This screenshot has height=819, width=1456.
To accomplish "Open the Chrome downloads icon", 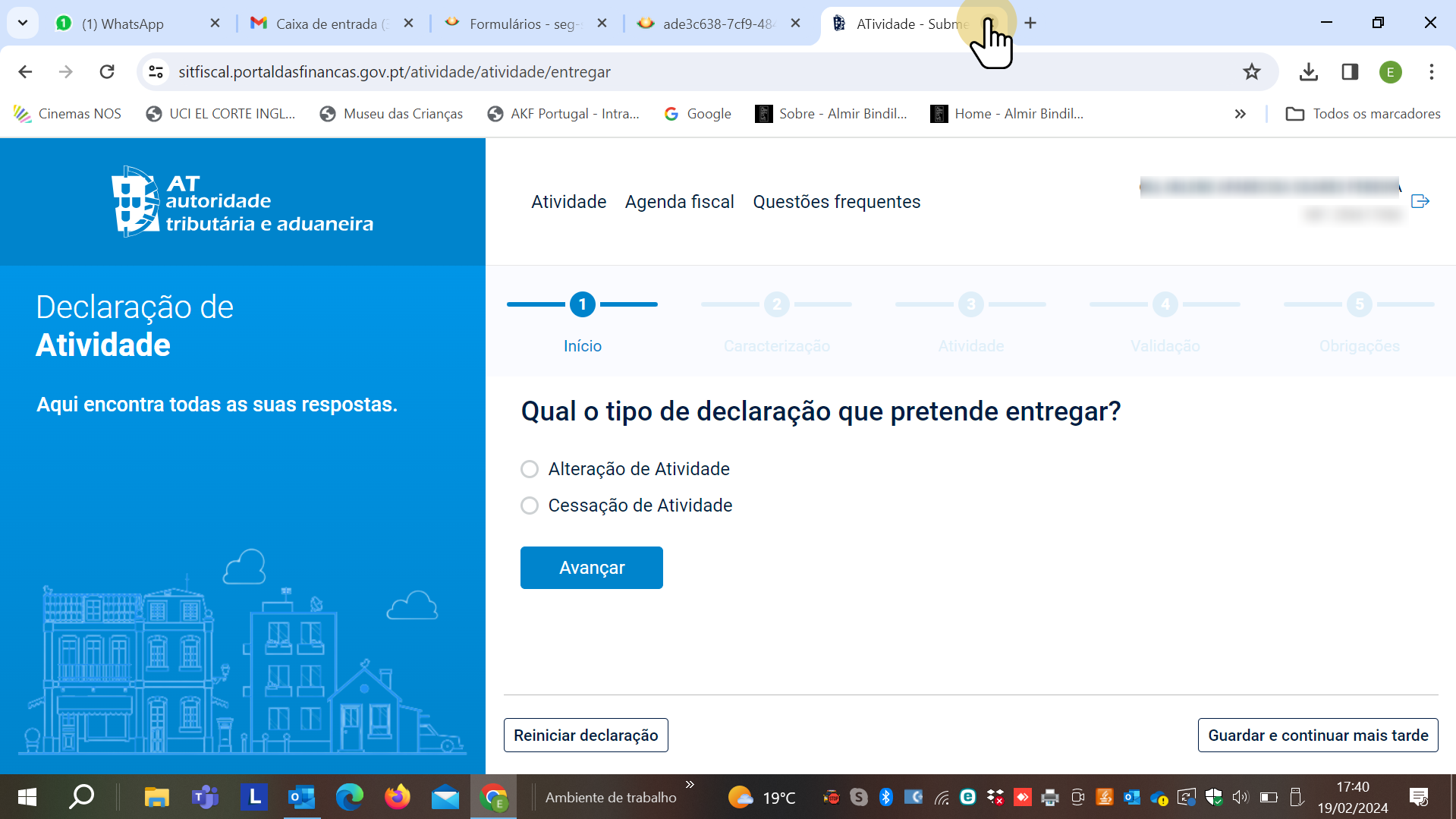I will 1308,72.
